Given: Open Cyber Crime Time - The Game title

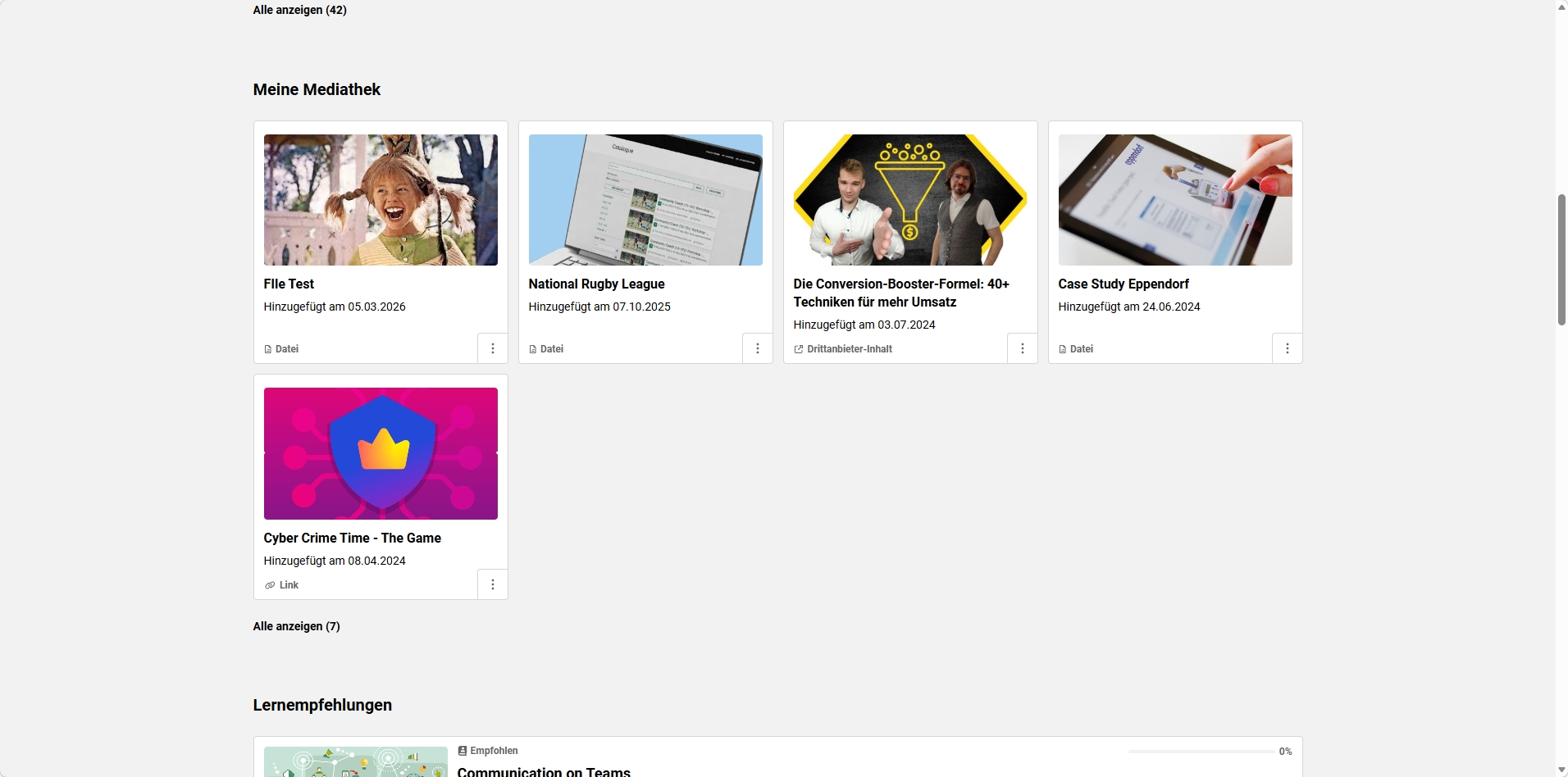Looking at the screenshot, I should point(353,538).
